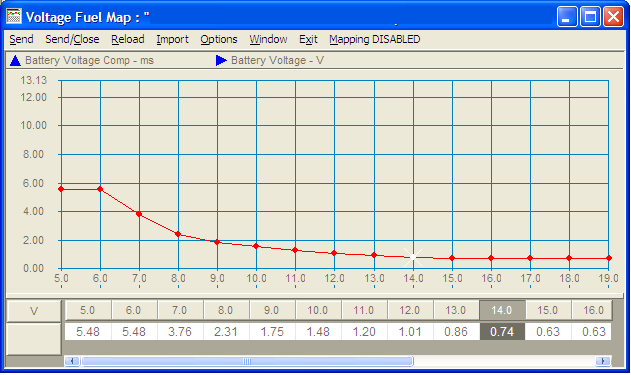This screenshot has height=375, width=631.
Task: Click the 13.0 column header
Action: coord(456,310)
